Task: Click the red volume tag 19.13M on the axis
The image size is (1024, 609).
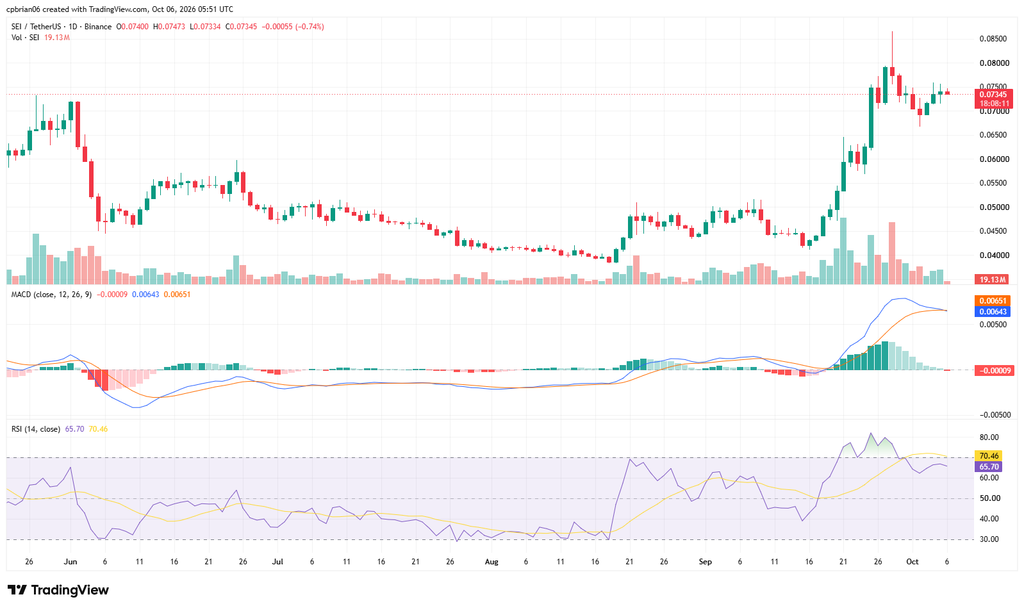Action: [992, 279]
